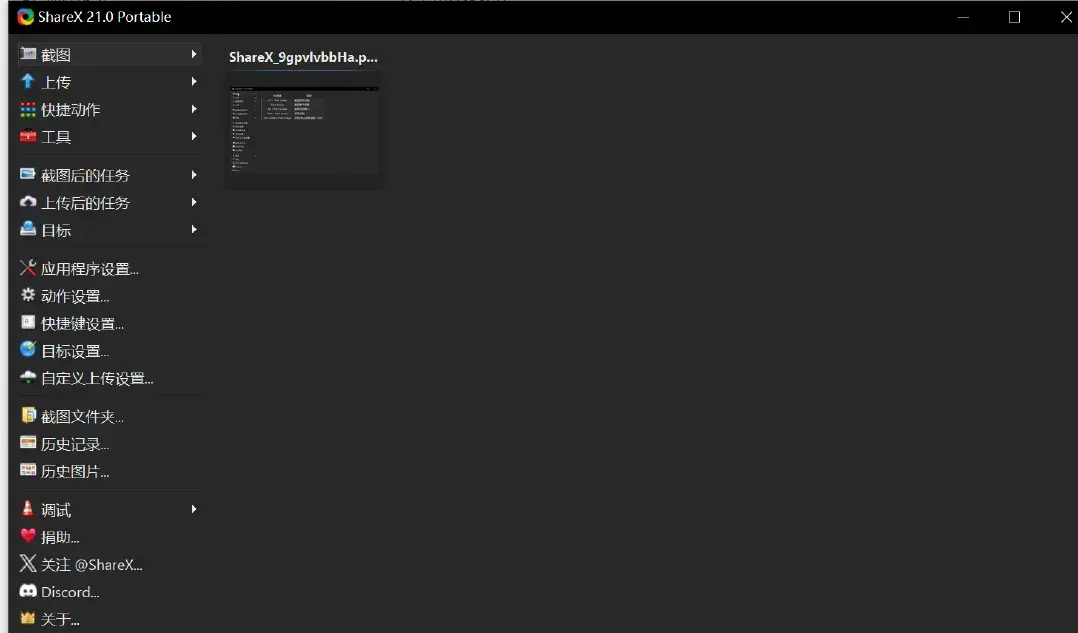This screenshot has height=633, width=1078.
Task: Click the 应用程序设置 wrench icon
Action: pyautogui.click(x=28, y=267)
